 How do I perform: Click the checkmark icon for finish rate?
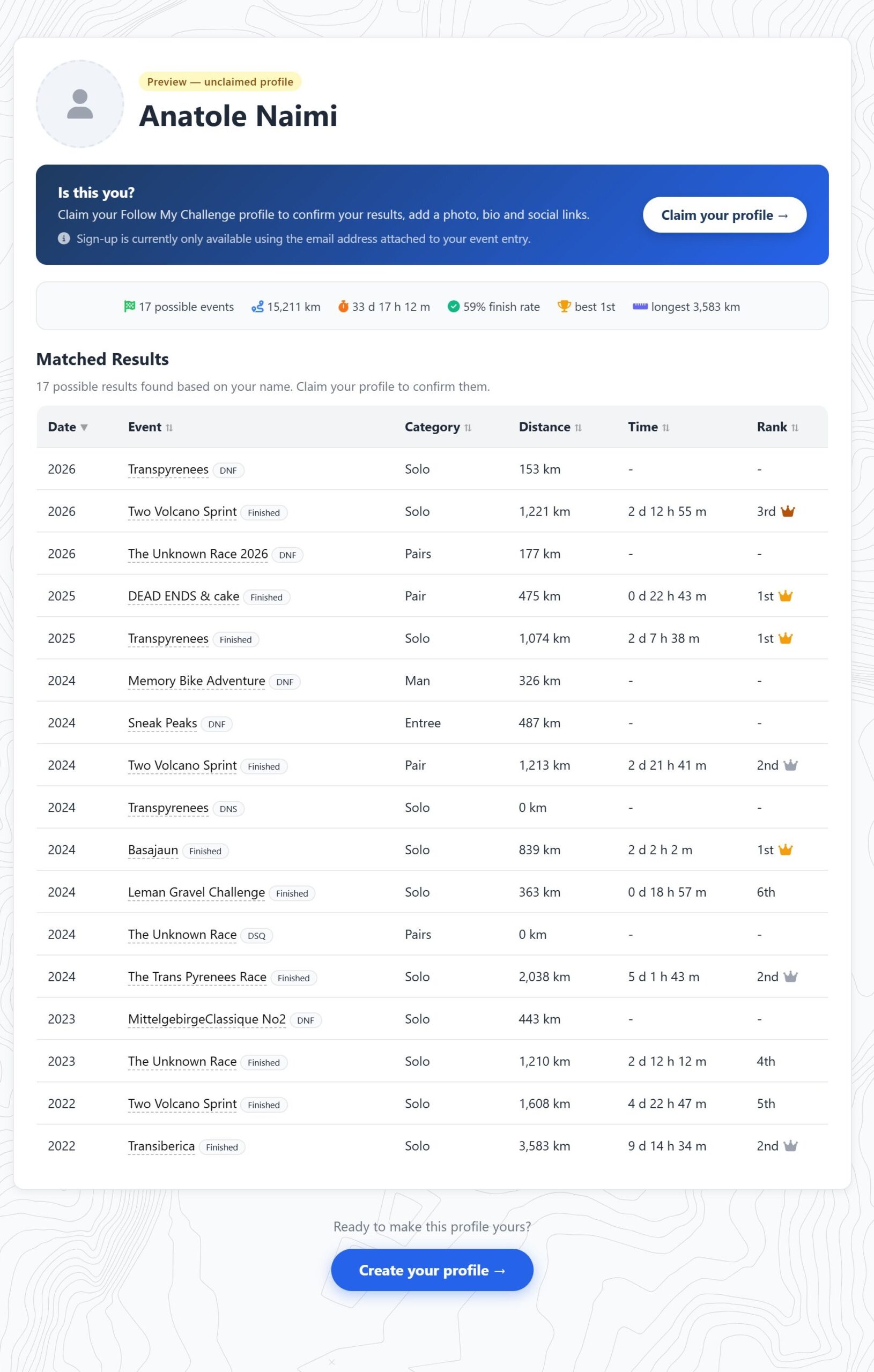coord(453,307)
